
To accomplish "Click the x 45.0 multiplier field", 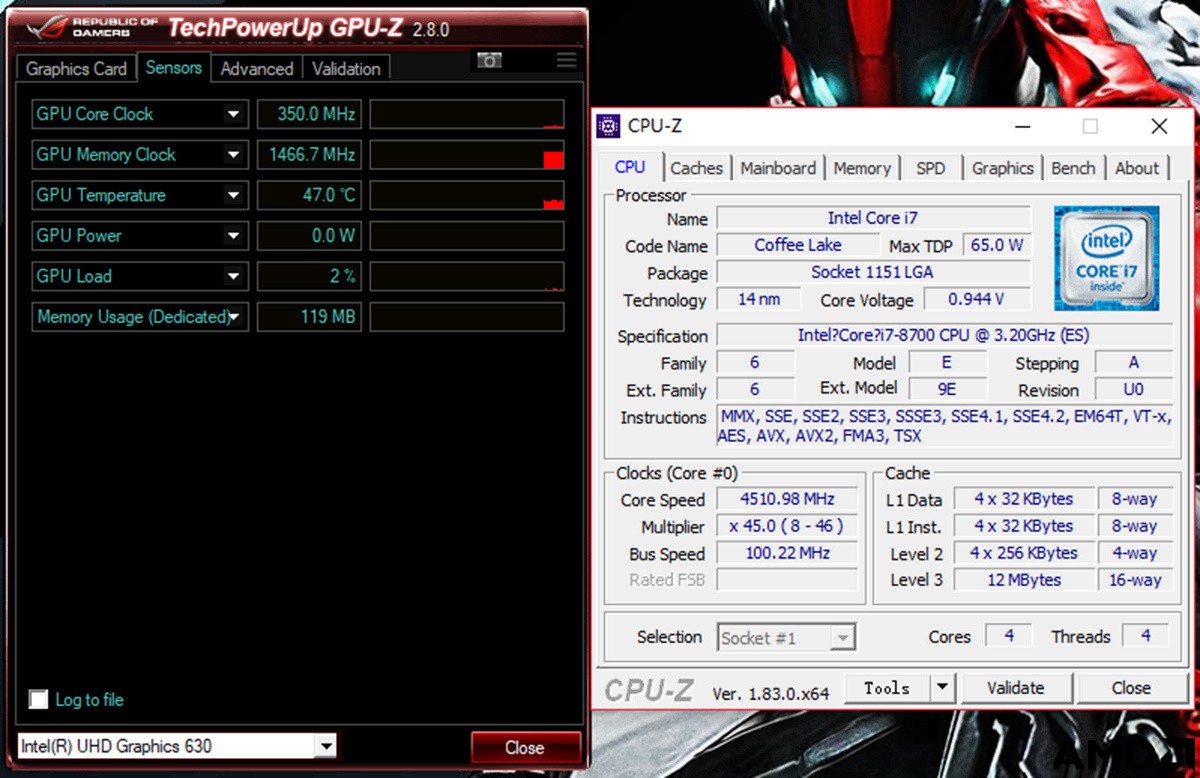I will [787, 526].
